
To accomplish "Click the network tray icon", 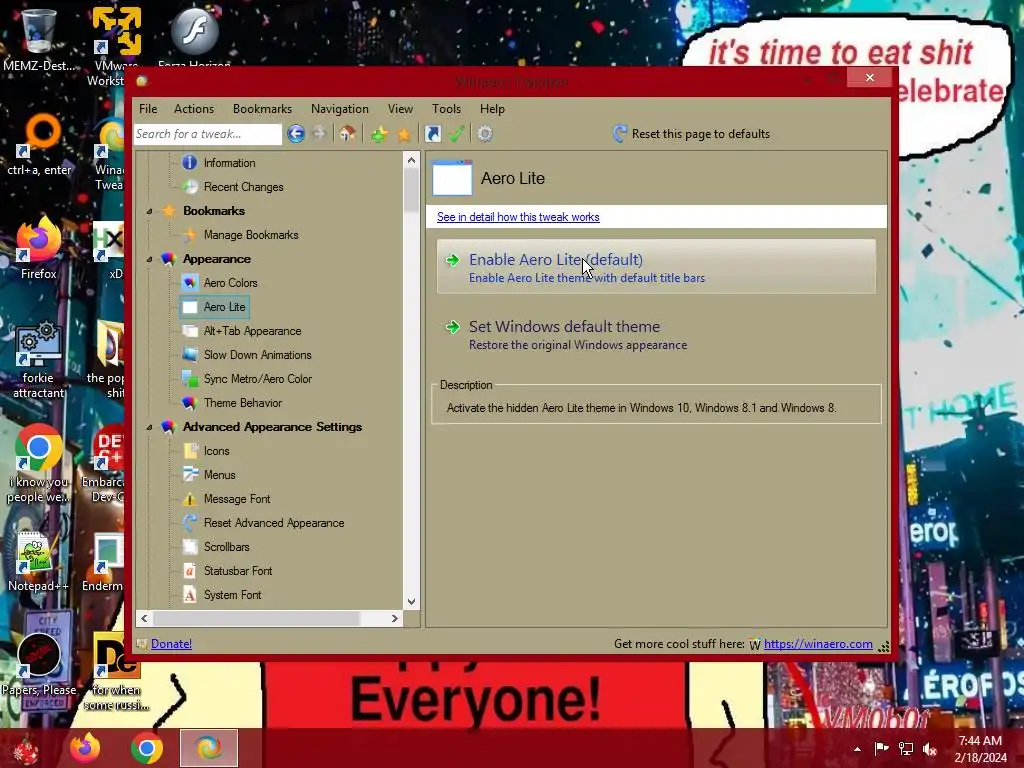I will [906, 749].
